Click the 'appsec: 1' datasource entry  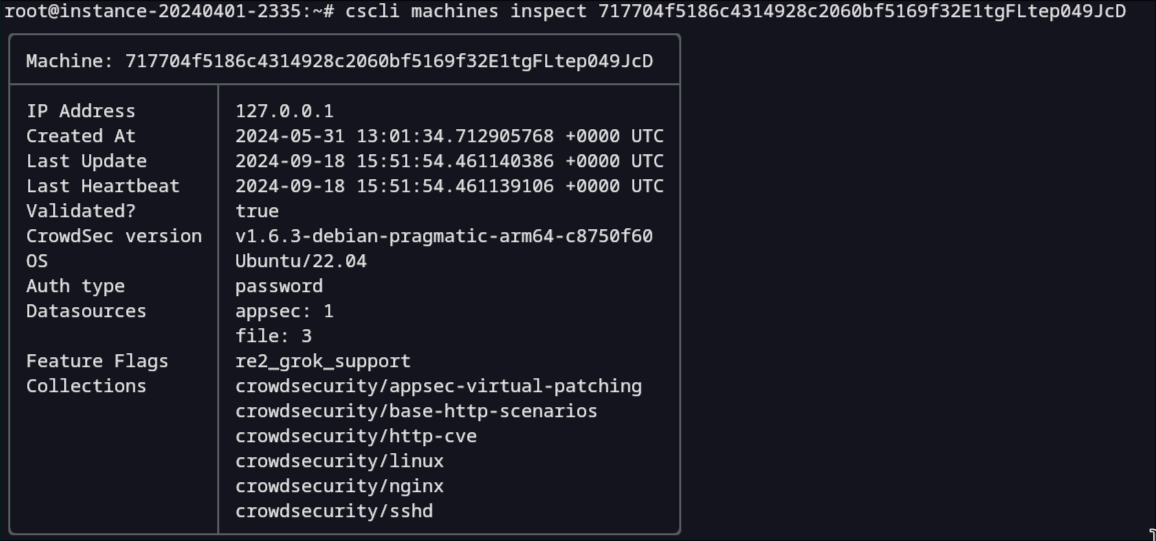[x=284, y=311]
